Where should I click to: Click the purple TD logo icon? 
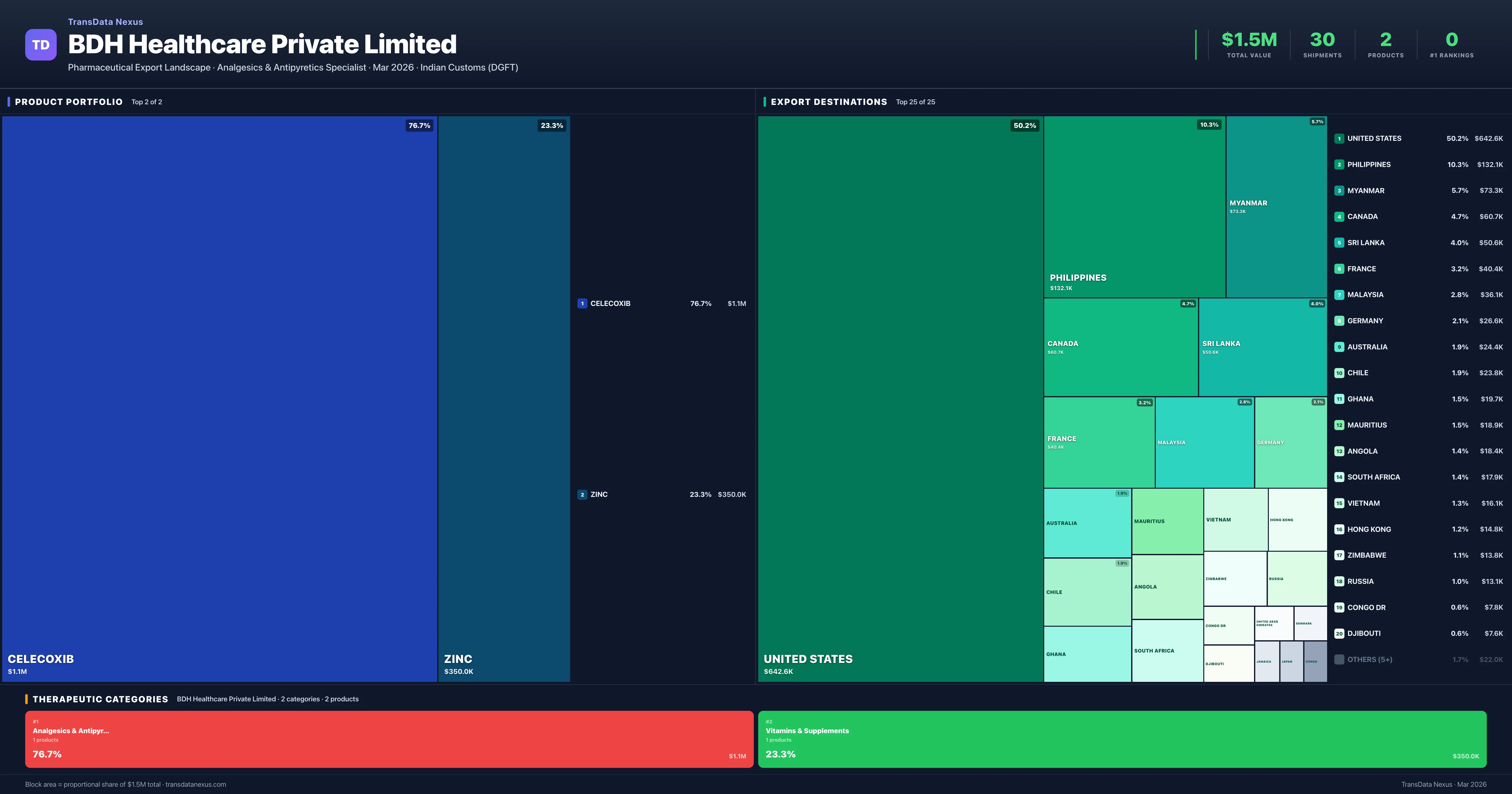coord(41,45)
